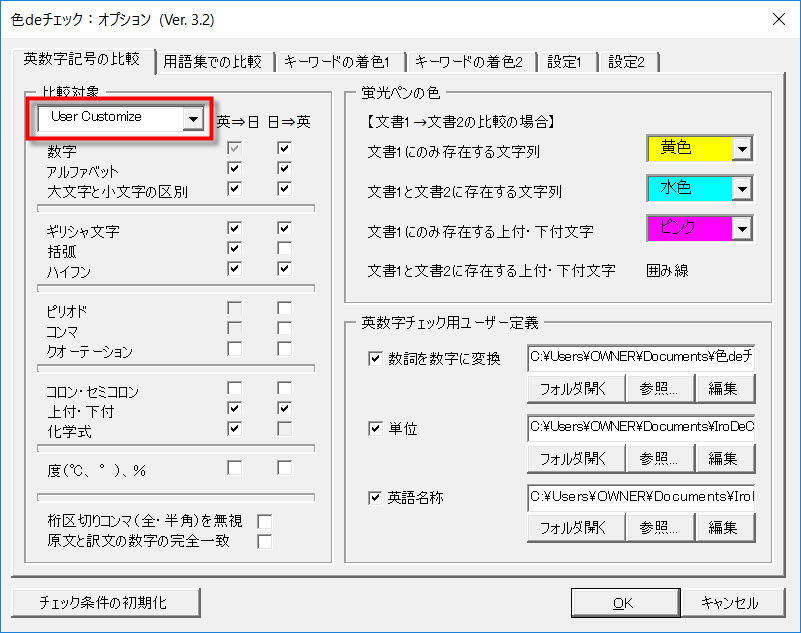Select the 設定2 tab
This screenshot has height=633, width=801.
coord(627,62)
